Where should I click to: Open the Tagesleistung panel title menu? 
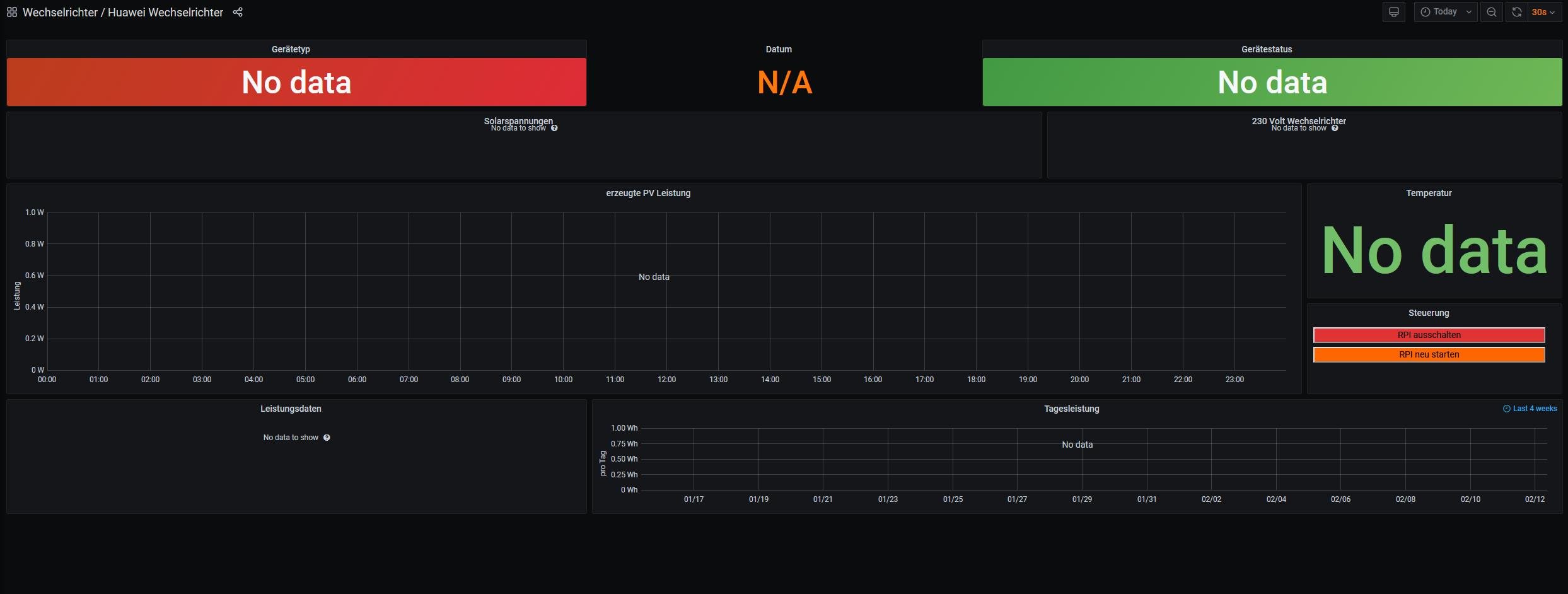click(x=1071, y=409)
